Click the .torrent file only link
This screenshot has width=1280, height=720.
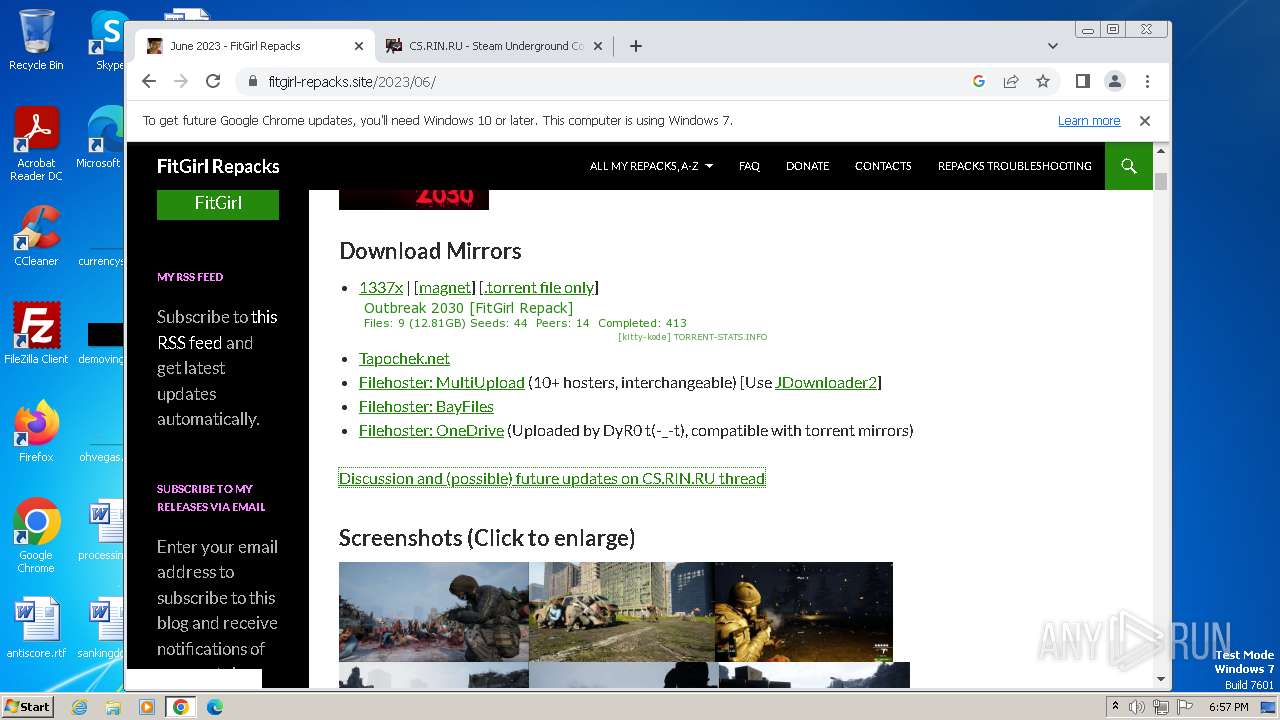coord(539,287)
